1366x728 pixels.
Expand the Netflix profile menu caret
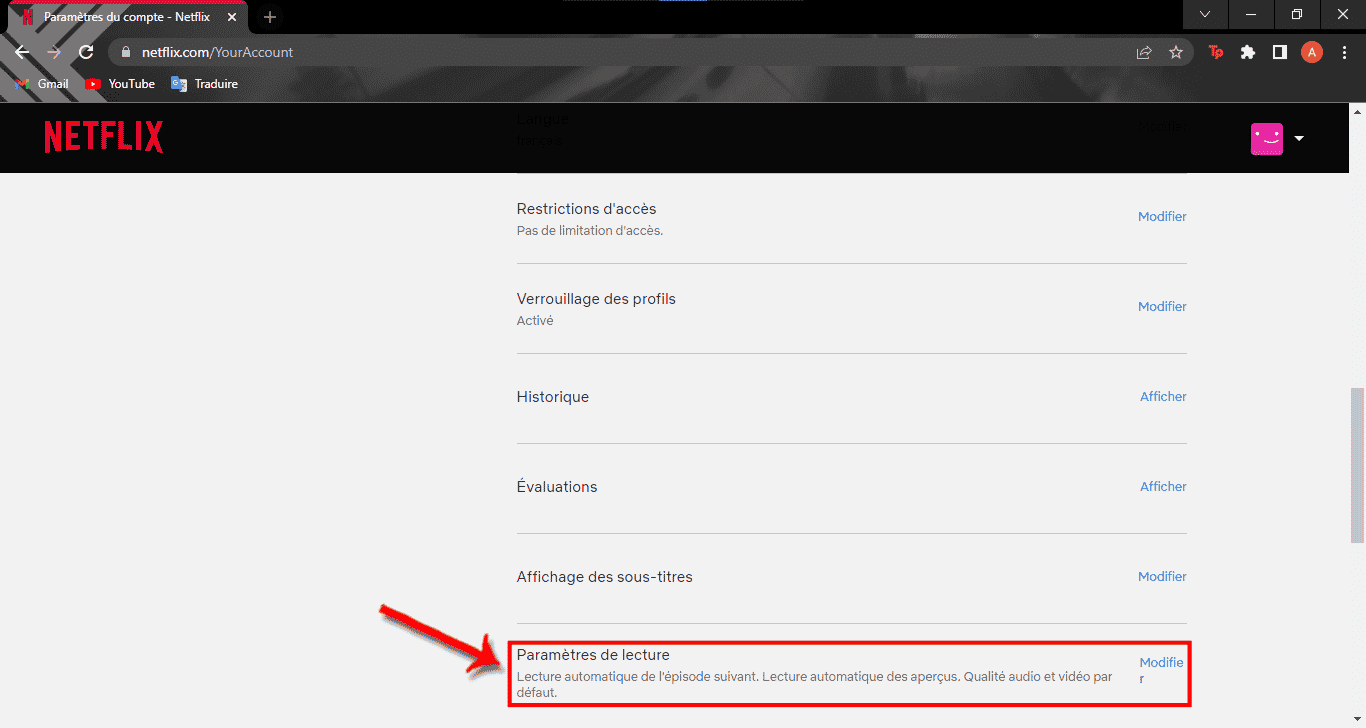pos(1299,139)
